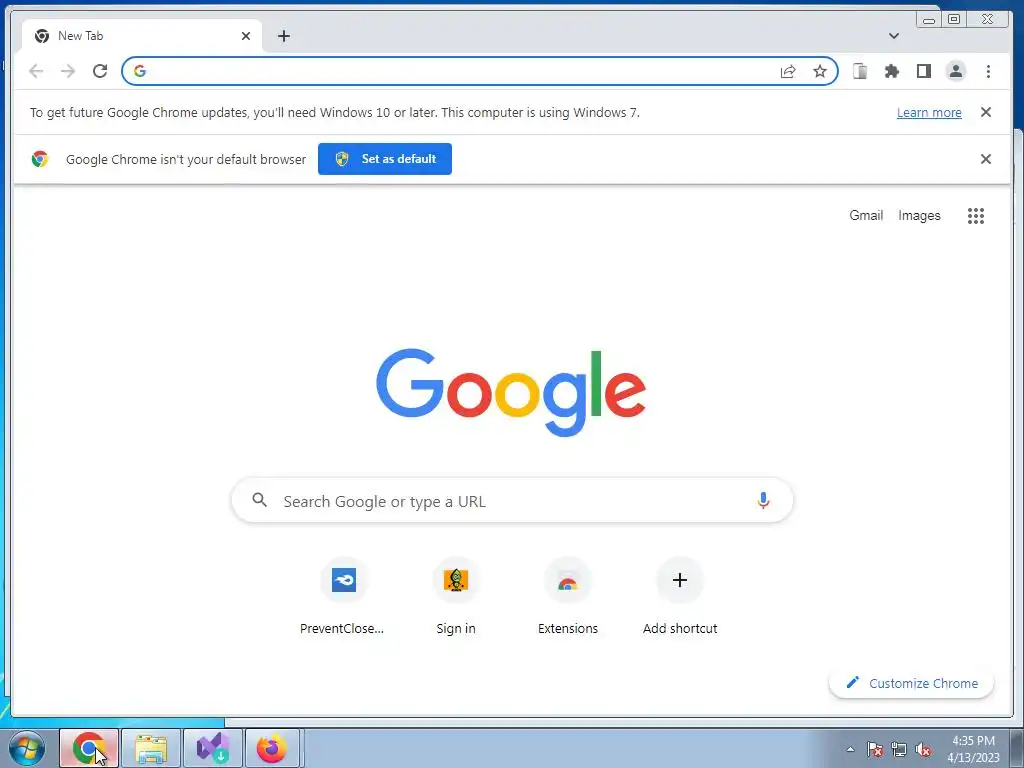Click the Search Google or type a URL box

[512, 501]
